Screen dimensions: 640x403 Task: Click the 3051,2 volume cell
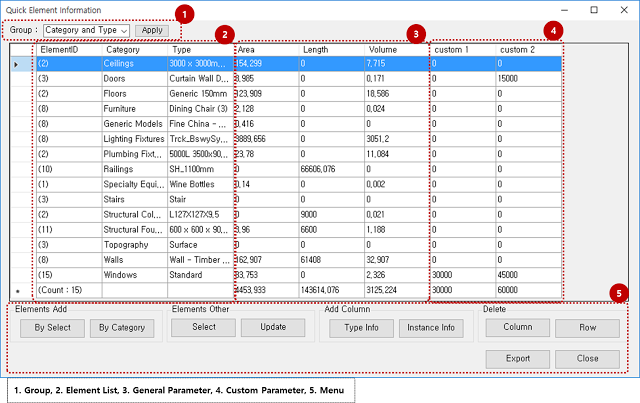397,139
